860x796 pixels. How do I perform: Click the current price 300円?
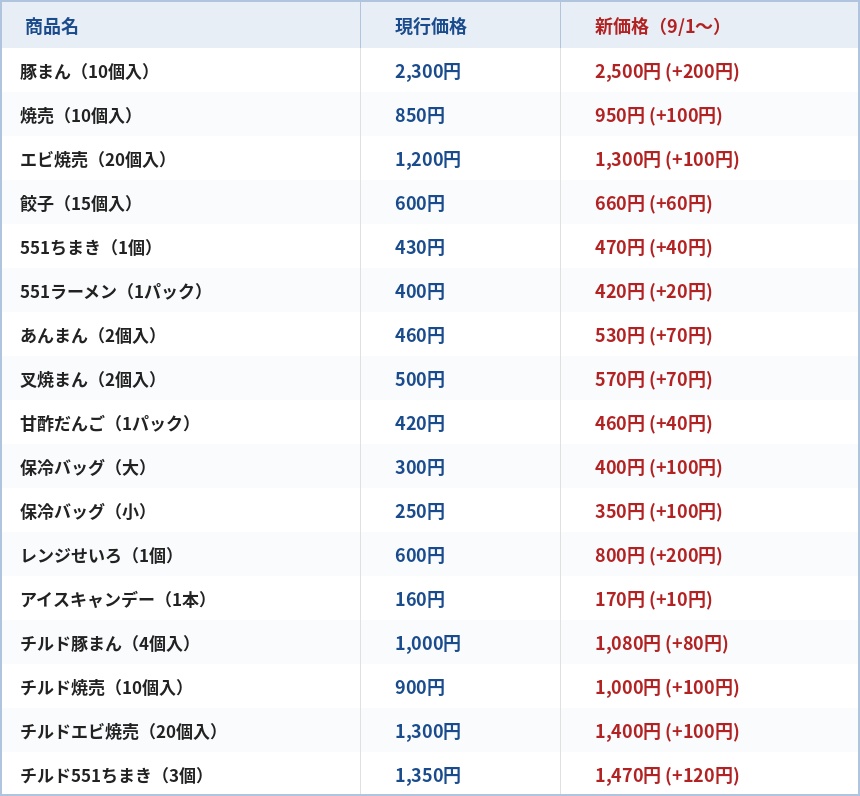(420, 467)
